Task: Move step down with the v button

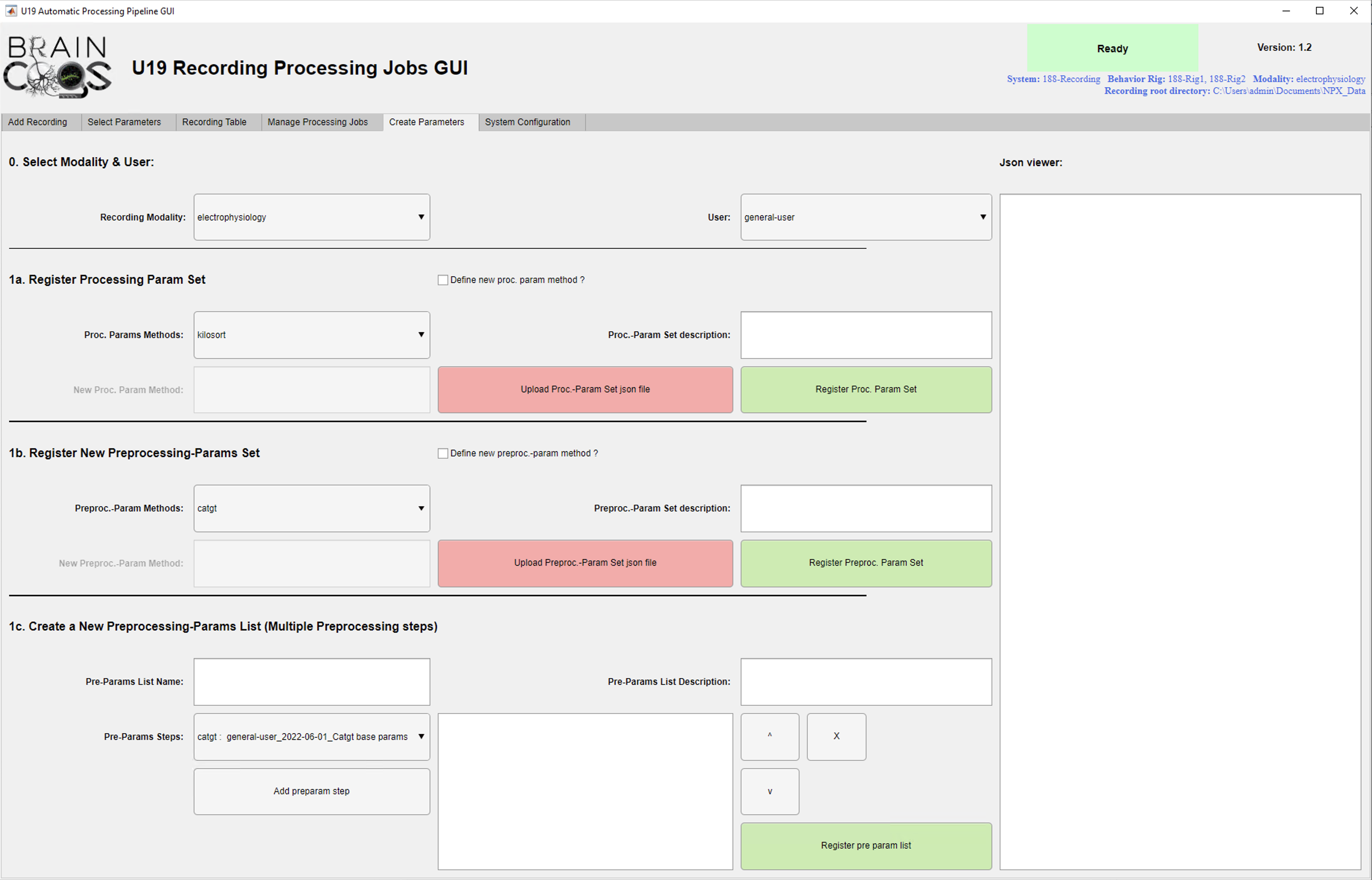Action: 770,791
